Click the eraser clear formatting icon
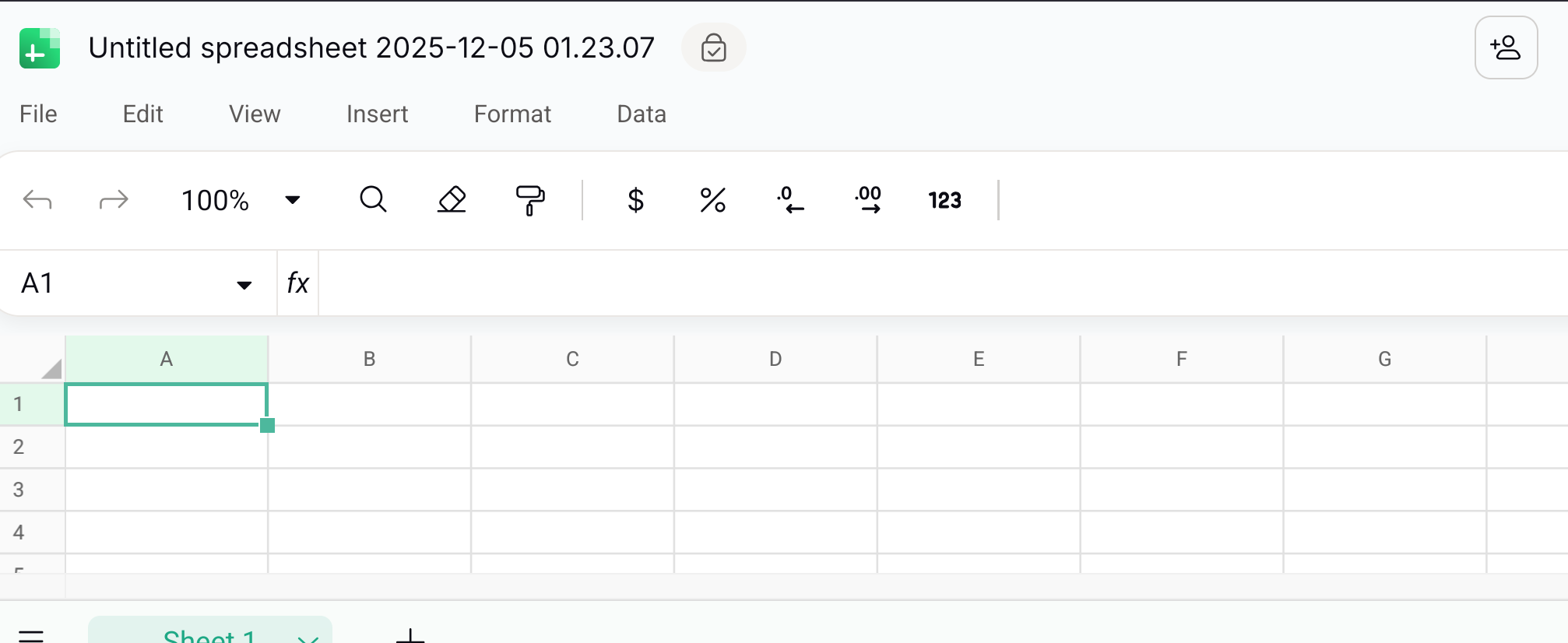Viewport: 1568px width, 643px height. [x=452, y=200]
